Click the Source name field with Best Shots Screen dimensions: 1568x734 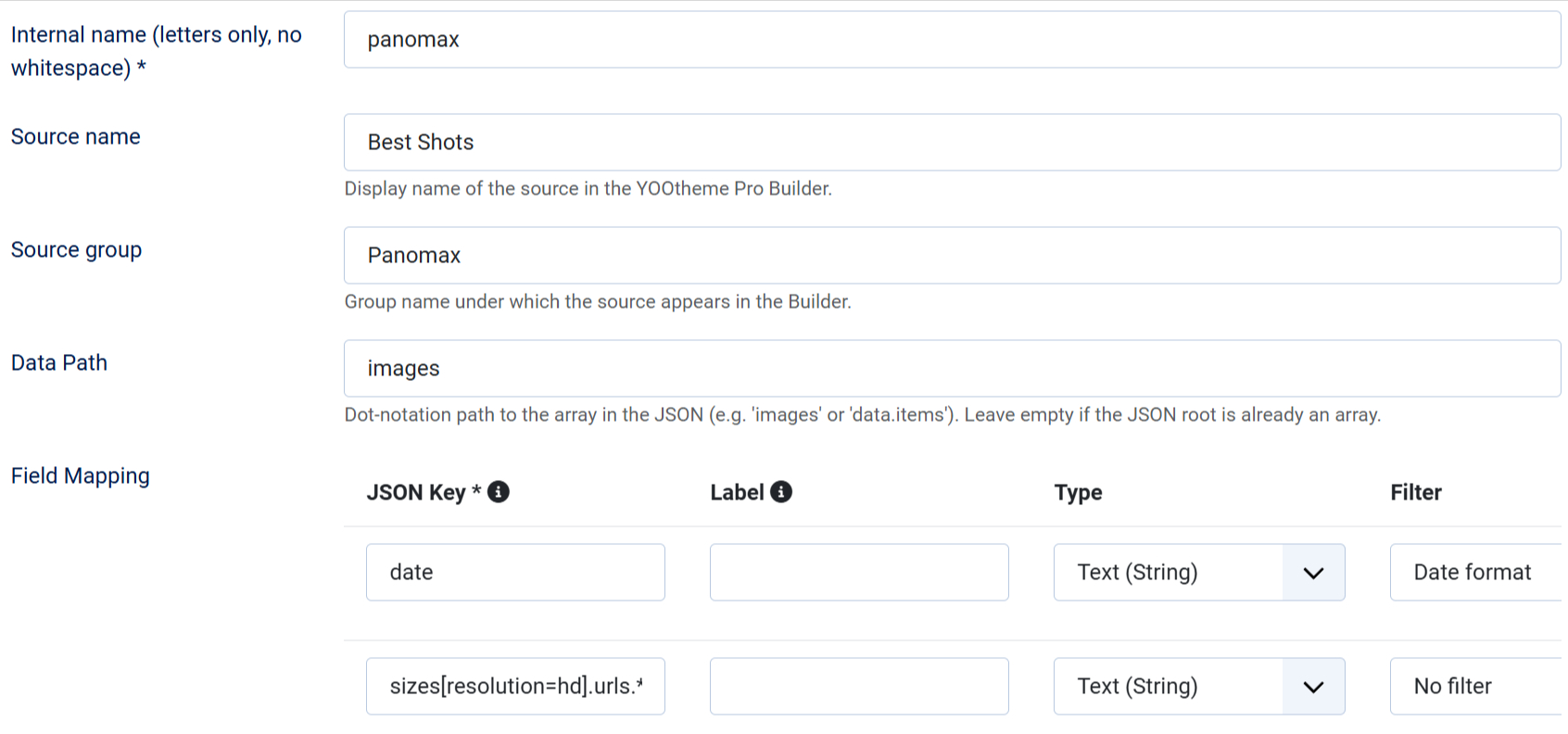coord(952,143)
